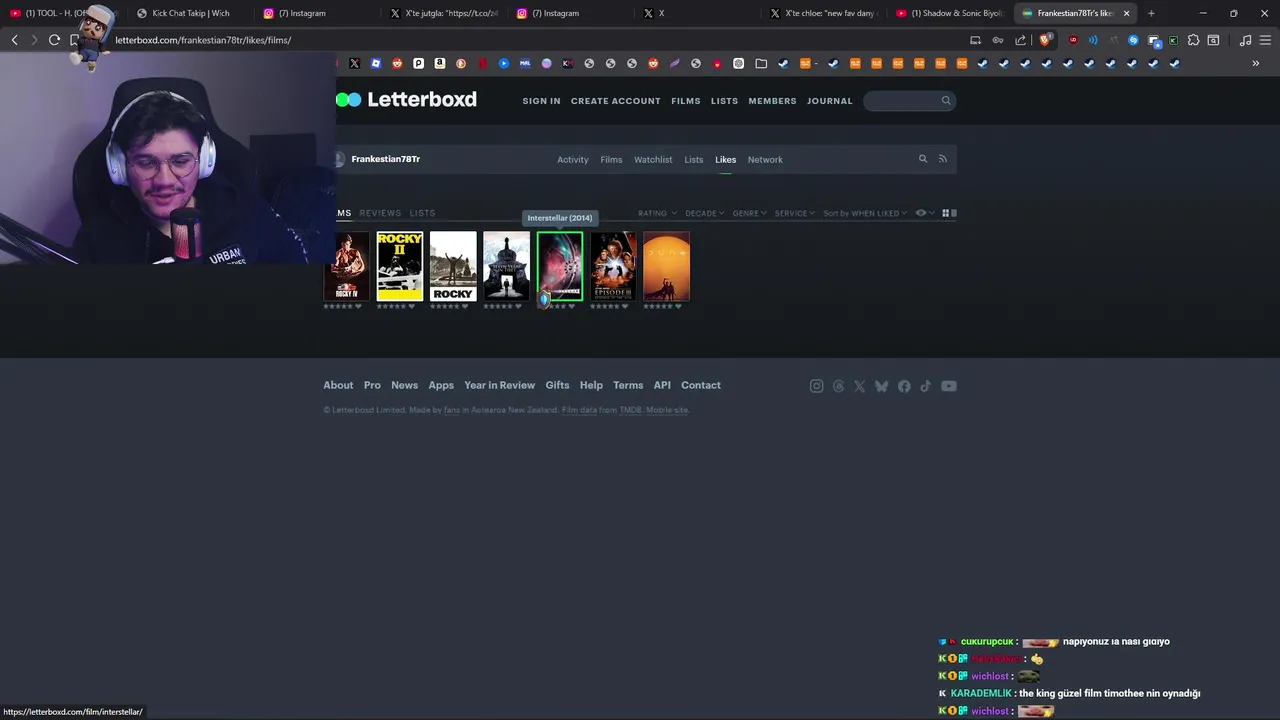Expand the GENRE filter dropdown
Viewport: 1280px width, 720px height.
[749, 213]
